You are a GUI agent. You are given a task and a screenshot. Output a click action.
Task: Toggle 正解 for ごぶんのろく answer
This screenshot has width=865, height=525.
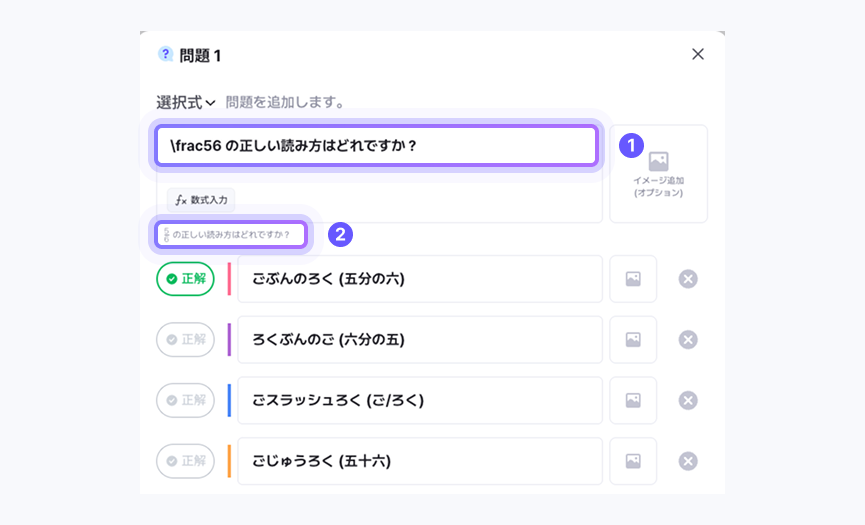click(x=185, y=279)
